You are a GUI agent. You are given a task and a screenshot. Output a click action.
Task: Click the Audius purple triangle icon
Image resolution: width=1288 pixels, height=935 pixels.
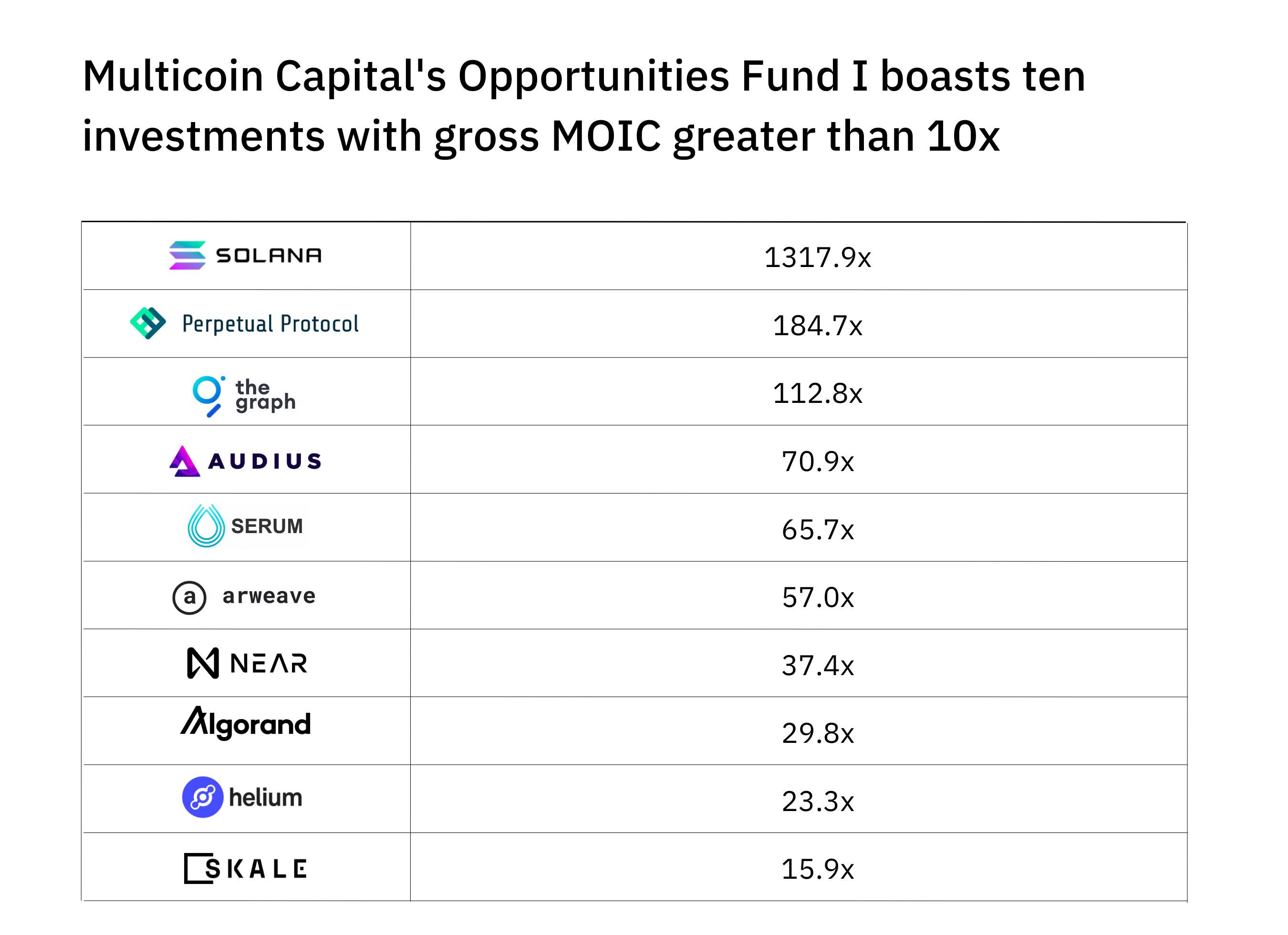(x=185, y=461)
